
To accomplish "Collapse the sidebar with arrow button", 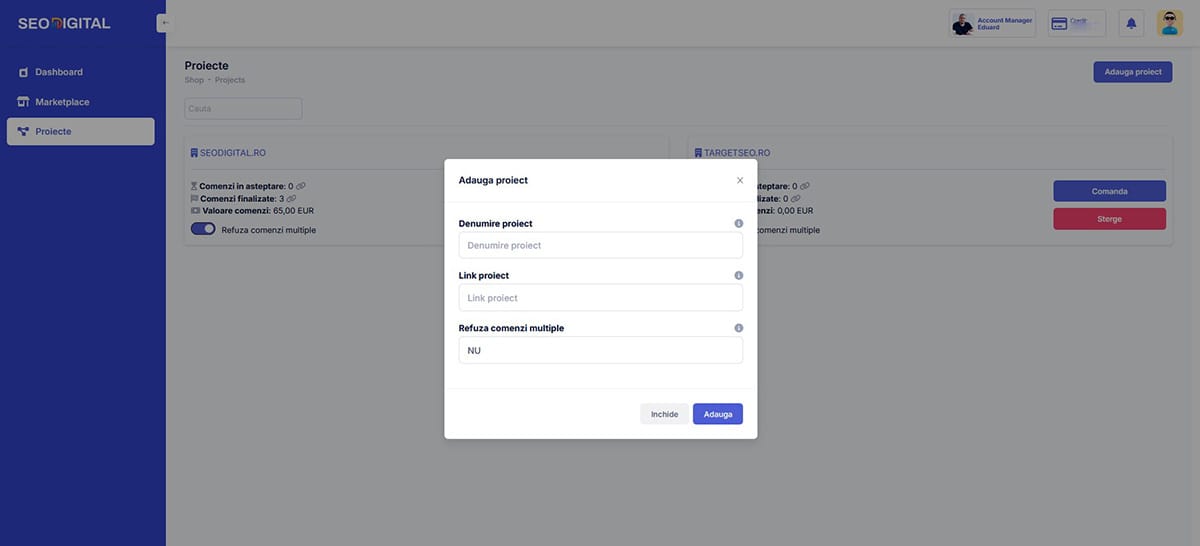I will 165,23.
